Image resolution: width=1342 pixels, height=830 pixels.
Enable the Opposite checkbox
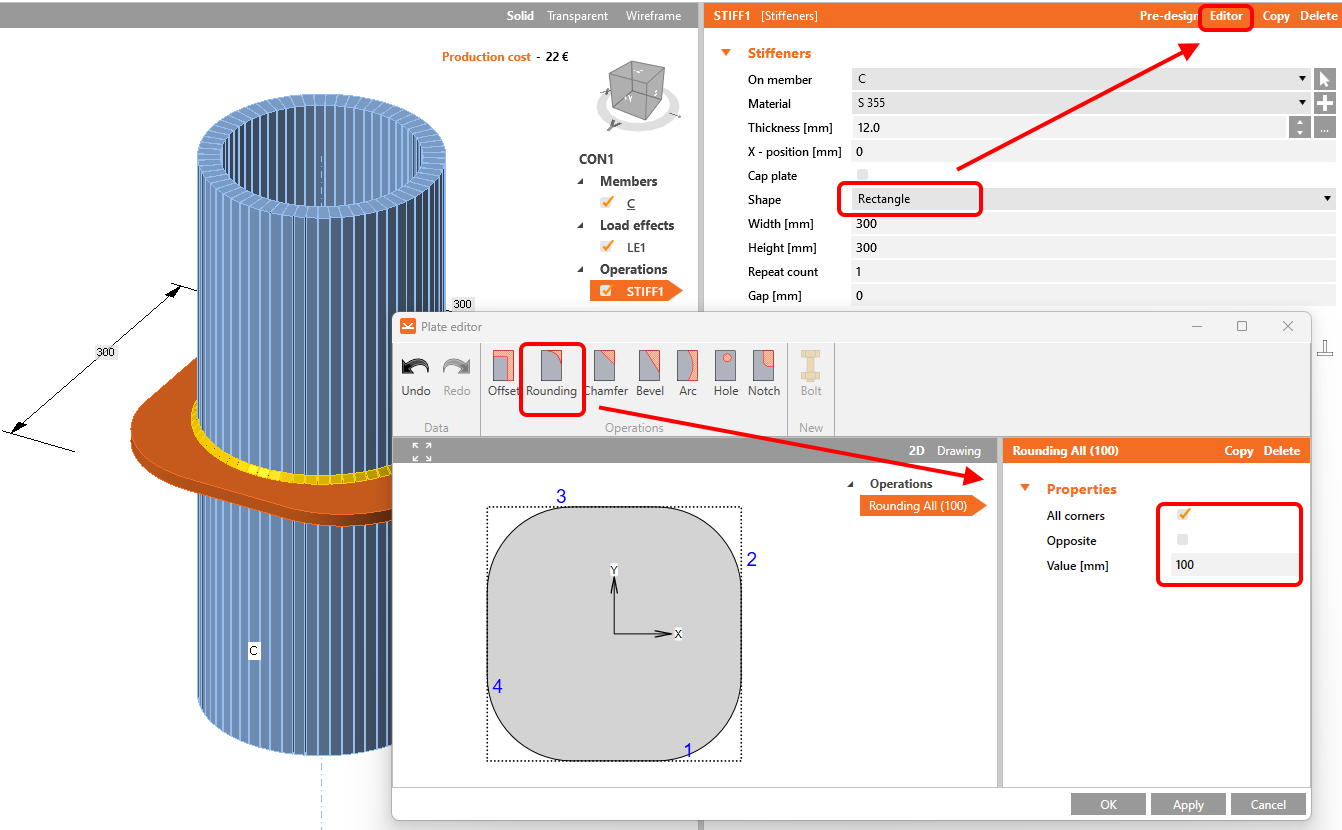pos(1183,540)
